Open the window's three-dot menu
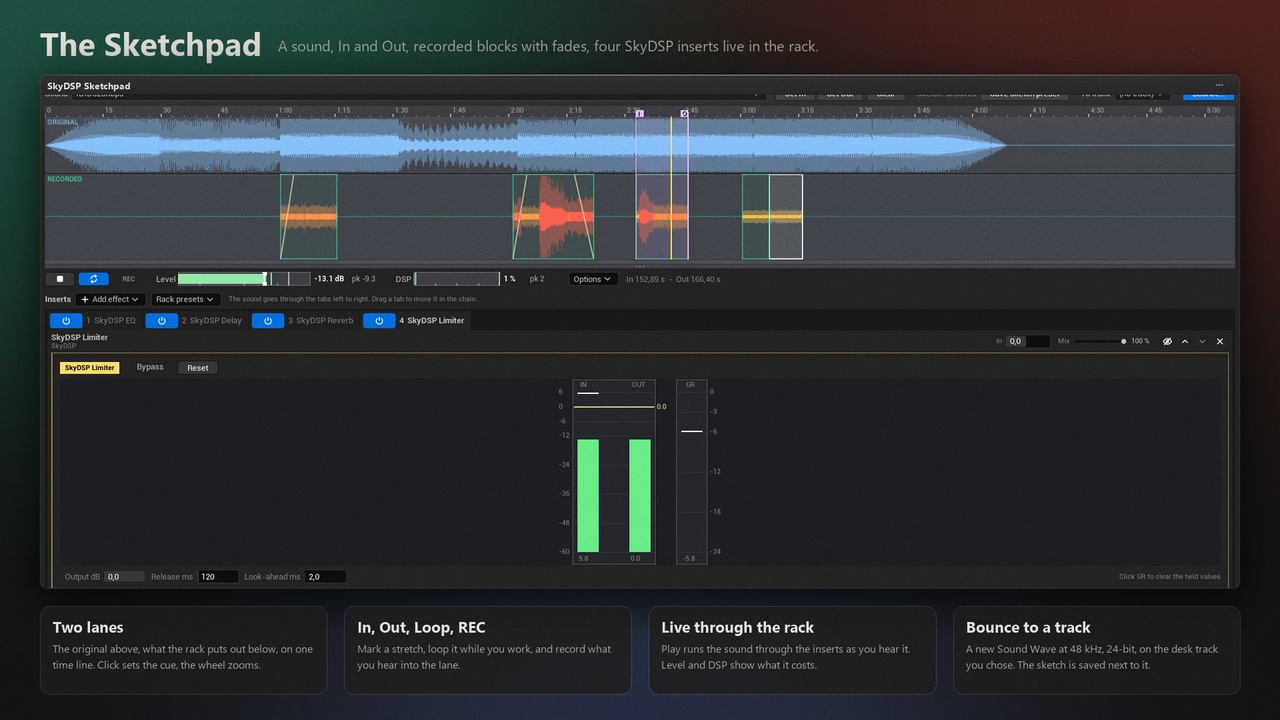 click(1219, 85)
